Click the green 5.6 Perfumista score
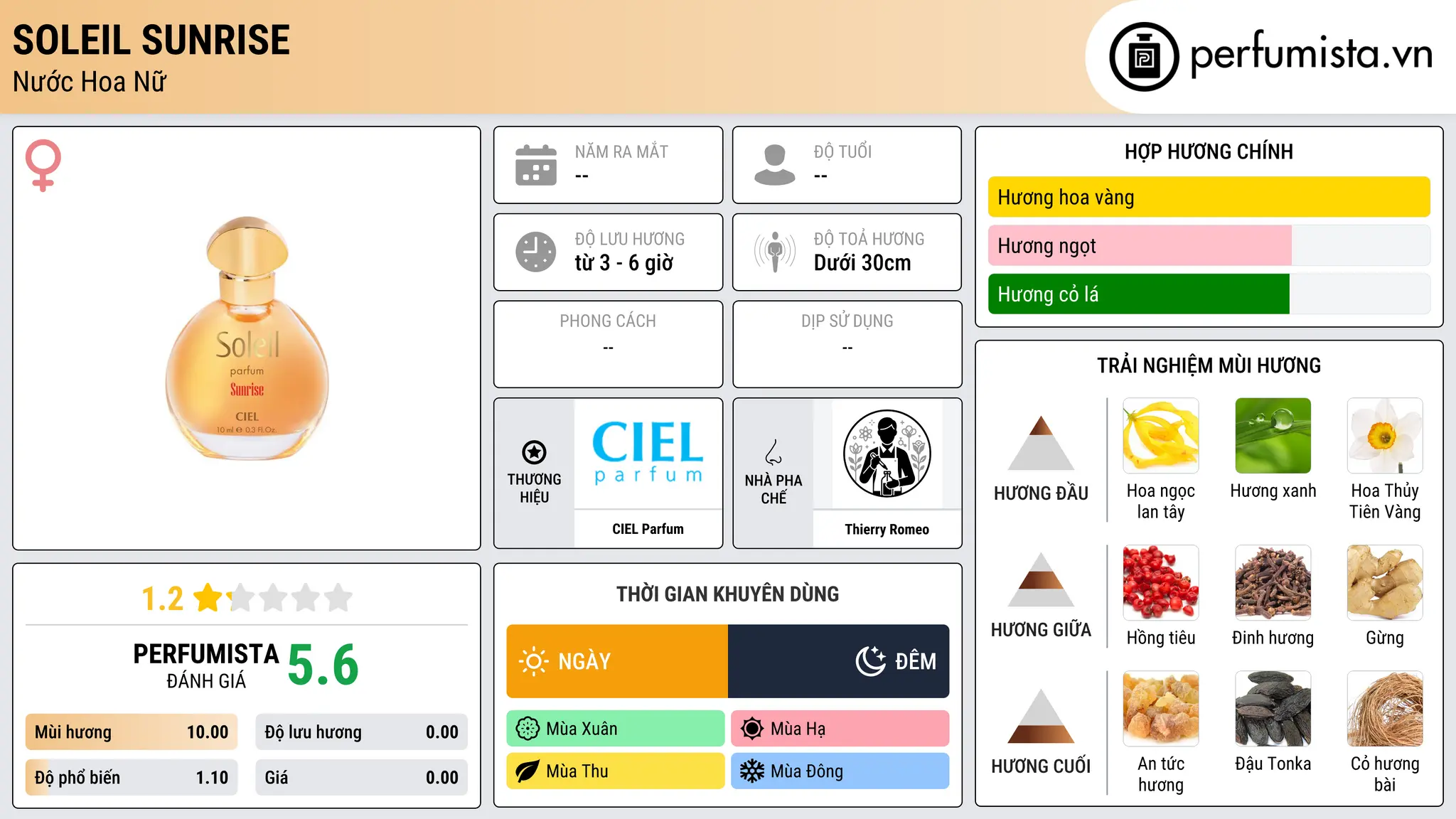The image size is (1456, 819). click(x=323, y=665)
